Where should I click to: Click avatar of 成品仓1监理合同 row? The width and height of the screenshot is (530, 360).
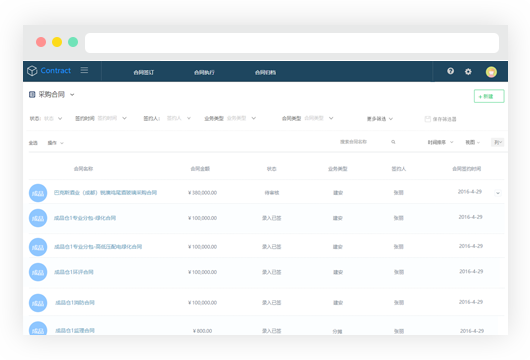tap(38, 329)
